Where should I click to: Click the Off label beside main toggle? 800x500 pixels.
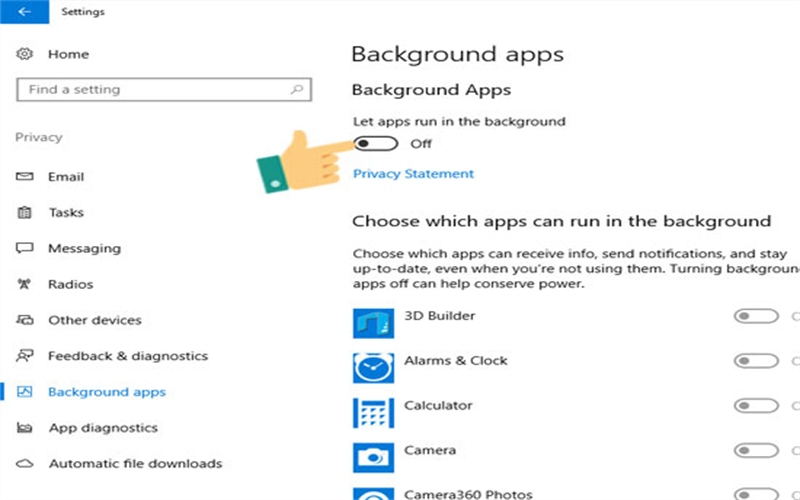click(421, 144)
